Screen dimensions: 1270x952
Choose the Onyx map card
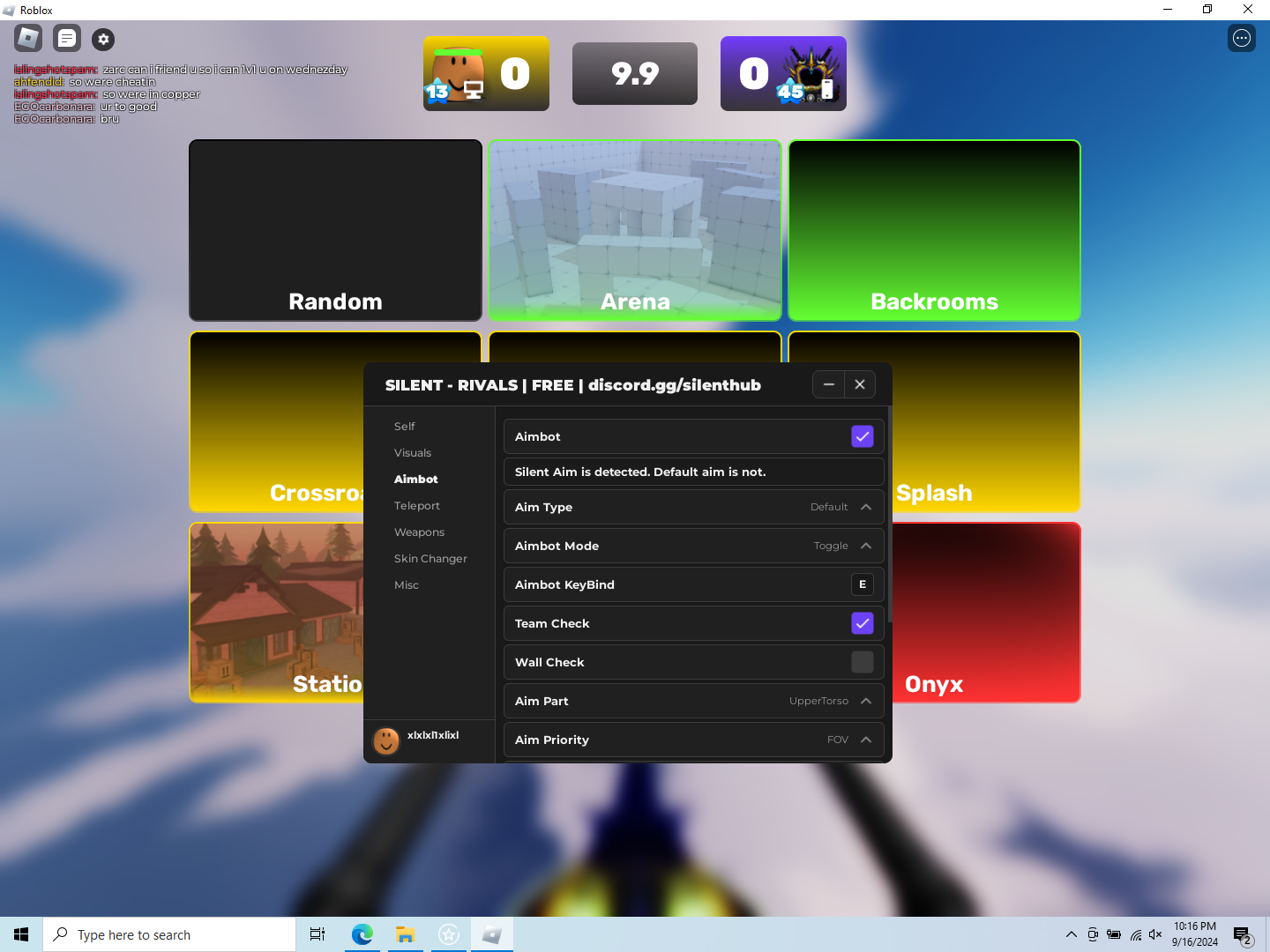(986, 613)
